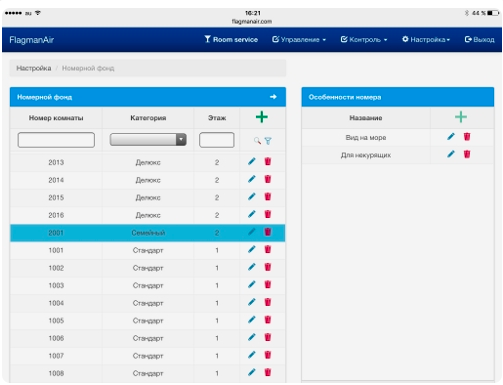The image size is (503, 385).
Task: Delete highlighted room 2001 with trash
Action: 268,232
